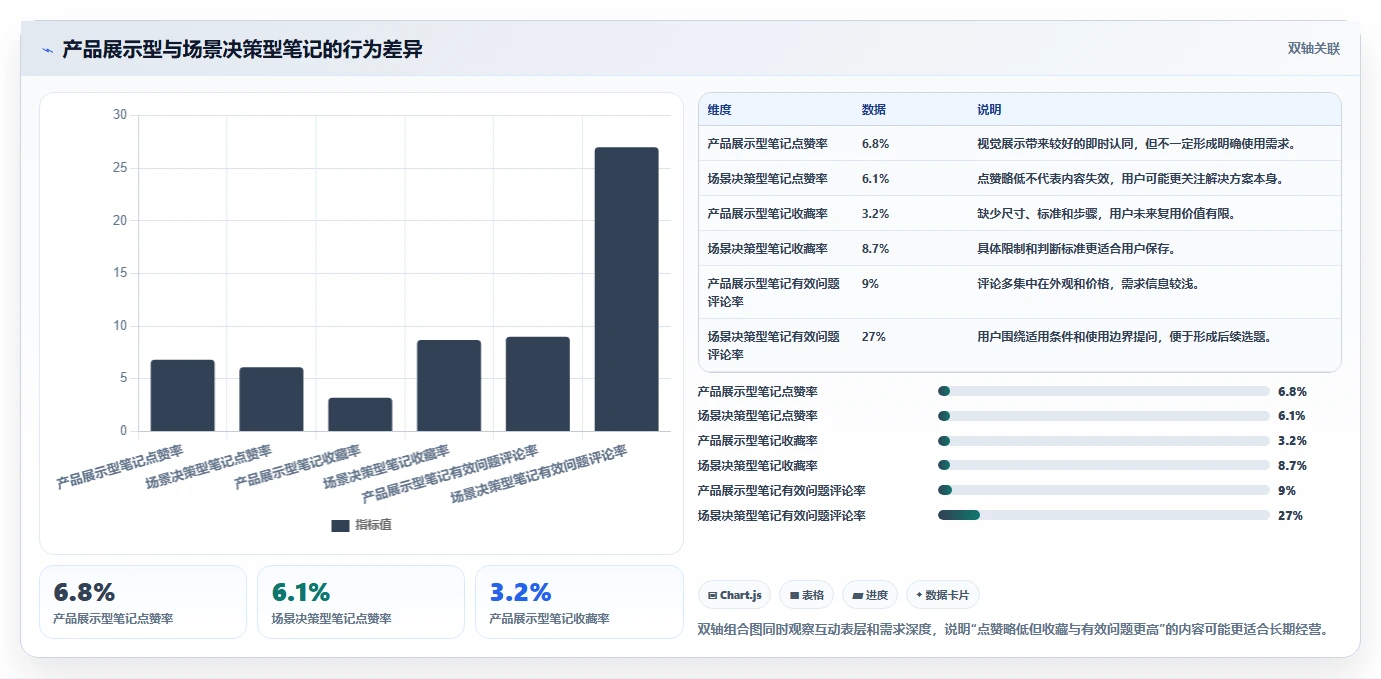Click the 8.7% value in the table
The image size is (1381, 679).
coord(875,249)
